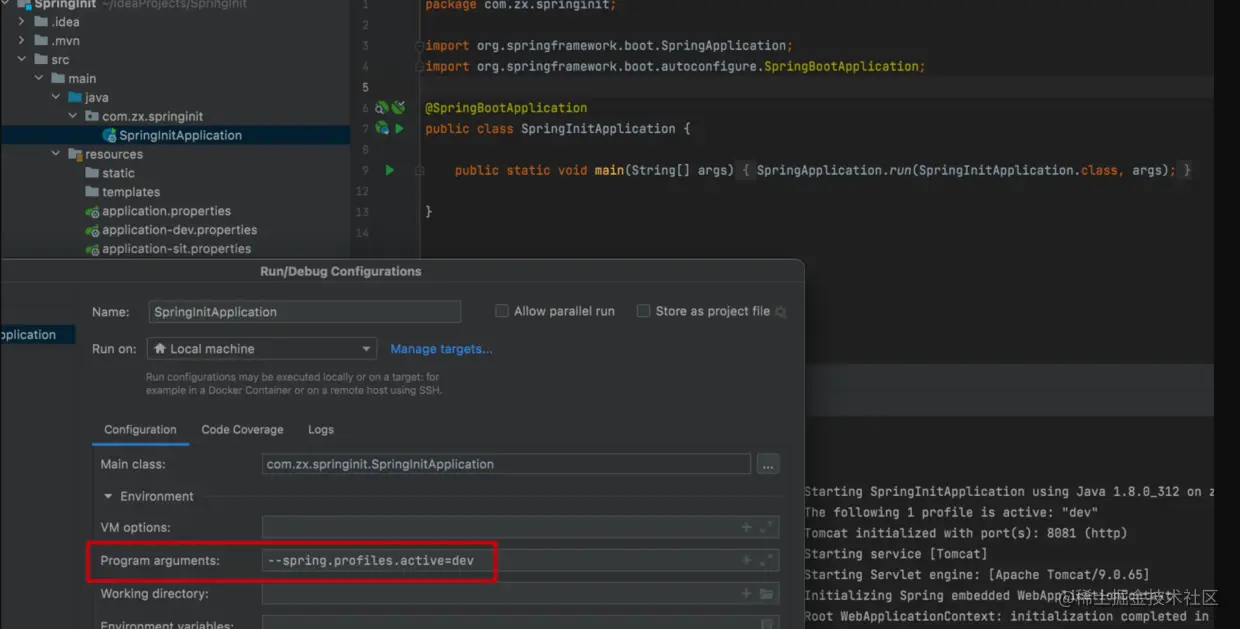Click the add macro plus in VM options

746,527
